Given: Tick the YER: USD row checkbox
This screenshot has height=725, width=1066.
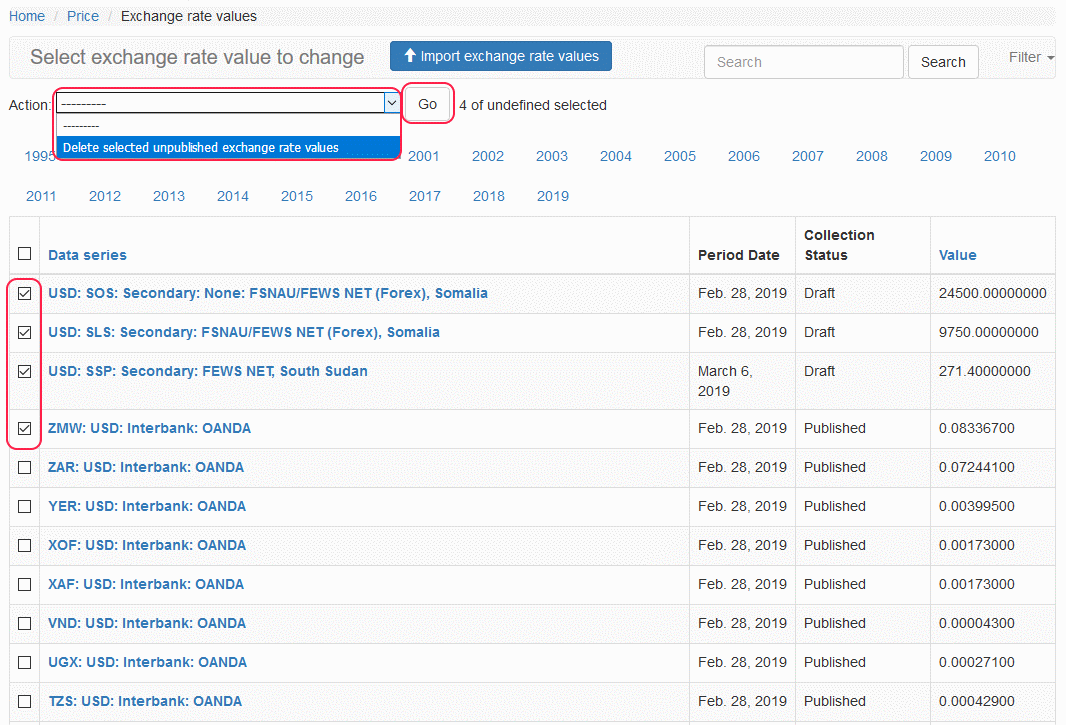Looking at the screenshot, I should click(x=25, y=507).
